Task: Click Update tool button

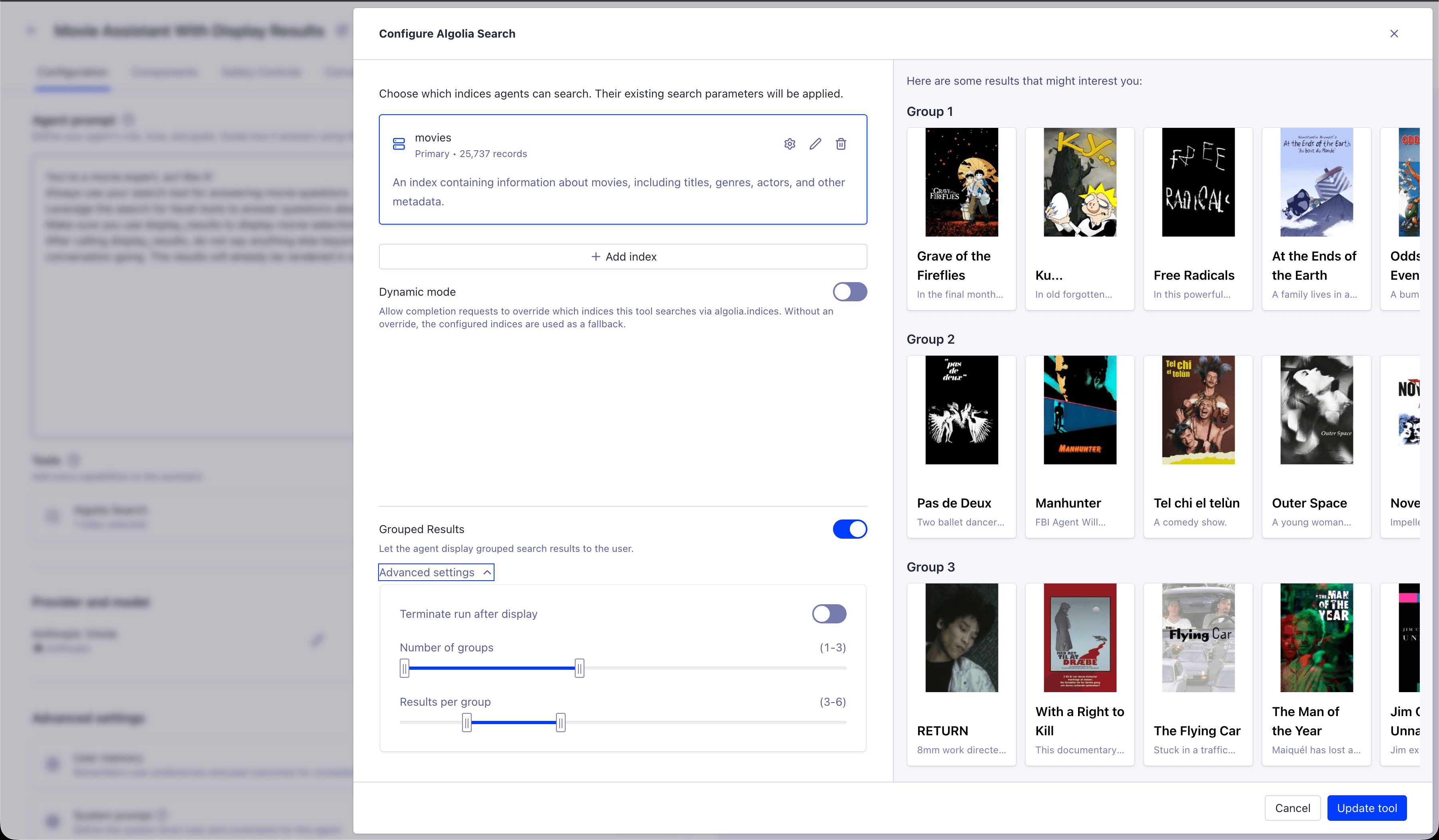Action: (1367, 808)
